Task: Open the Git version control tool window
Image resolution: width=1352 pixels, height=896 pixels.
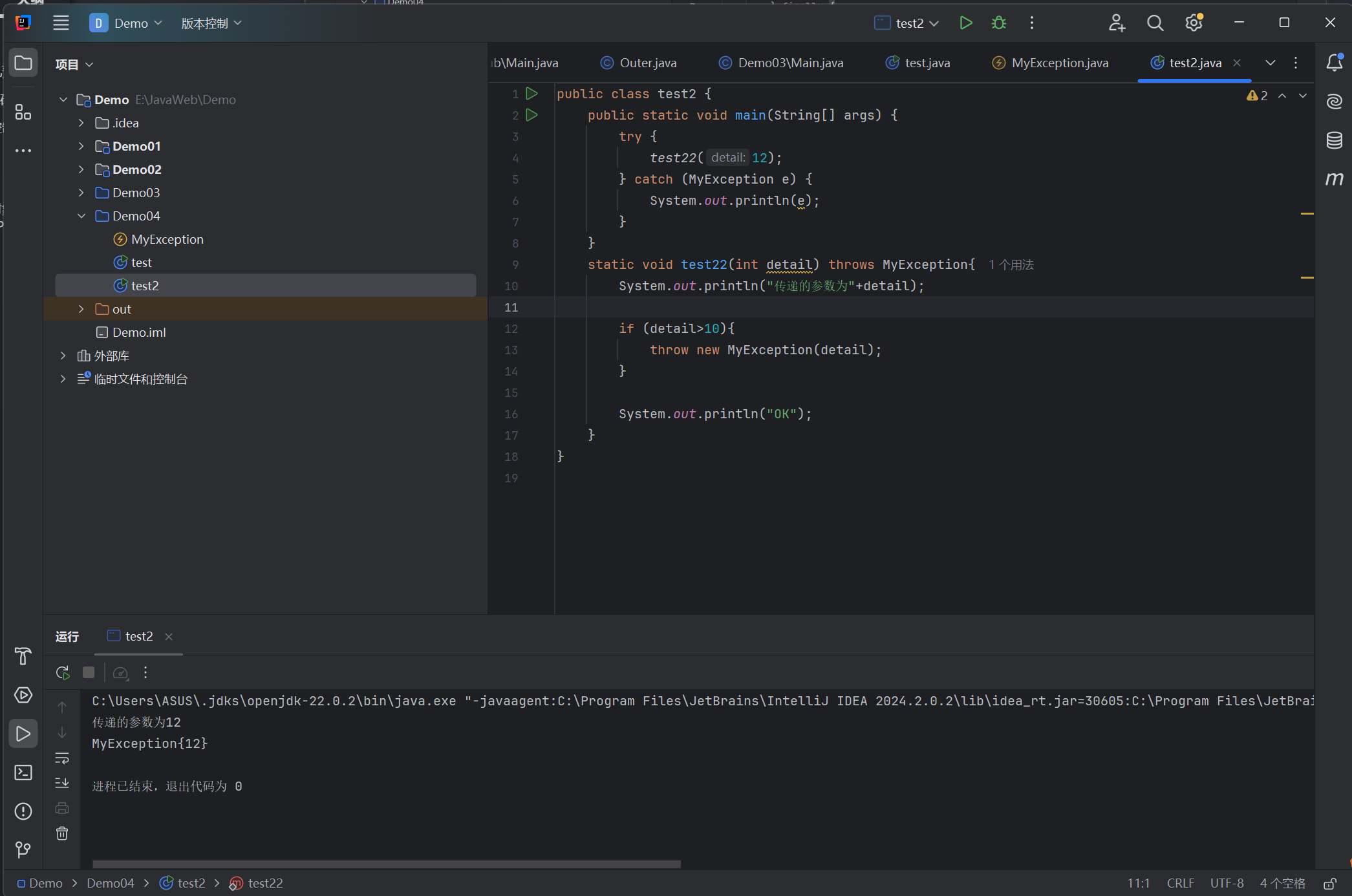Action: click(23, 849)
